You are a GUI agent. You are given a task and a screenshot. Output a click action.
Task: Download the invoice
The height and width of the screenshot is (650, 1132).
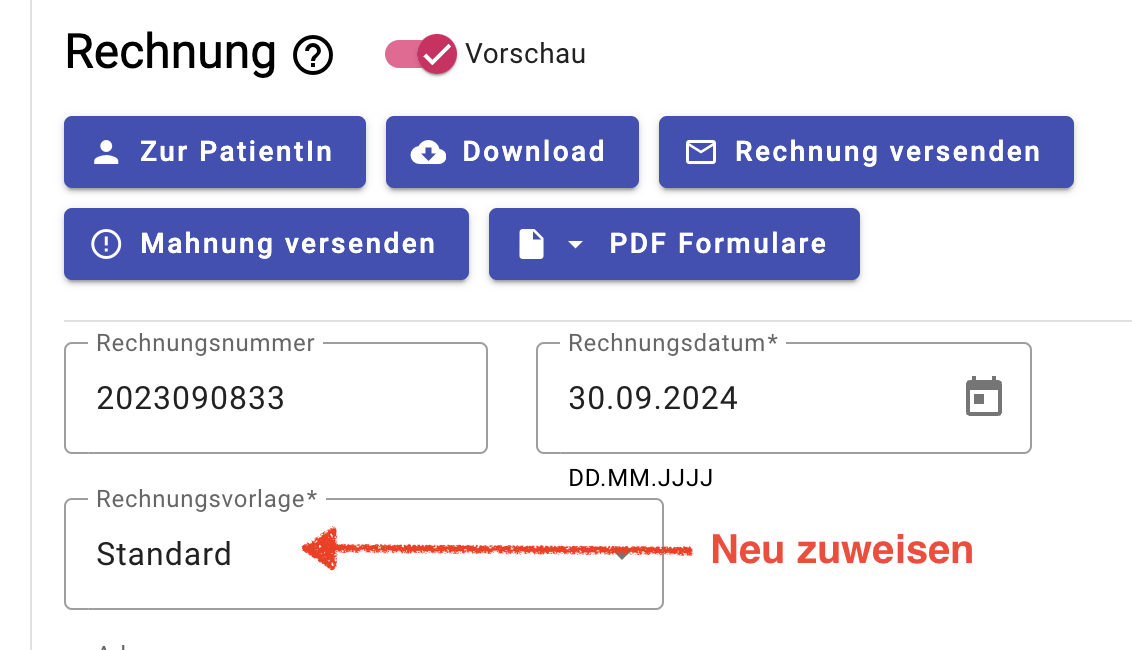tap(513, 152)
